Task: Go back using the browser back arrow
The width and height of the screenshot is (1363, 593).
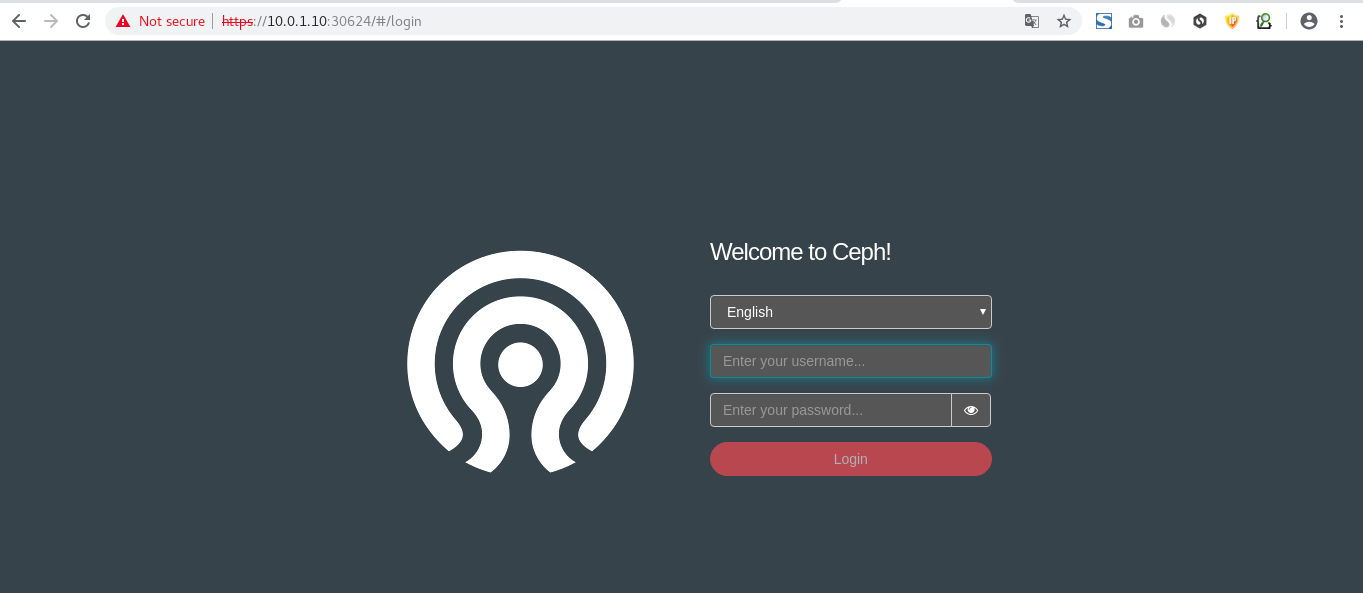Action: point(19,21)
